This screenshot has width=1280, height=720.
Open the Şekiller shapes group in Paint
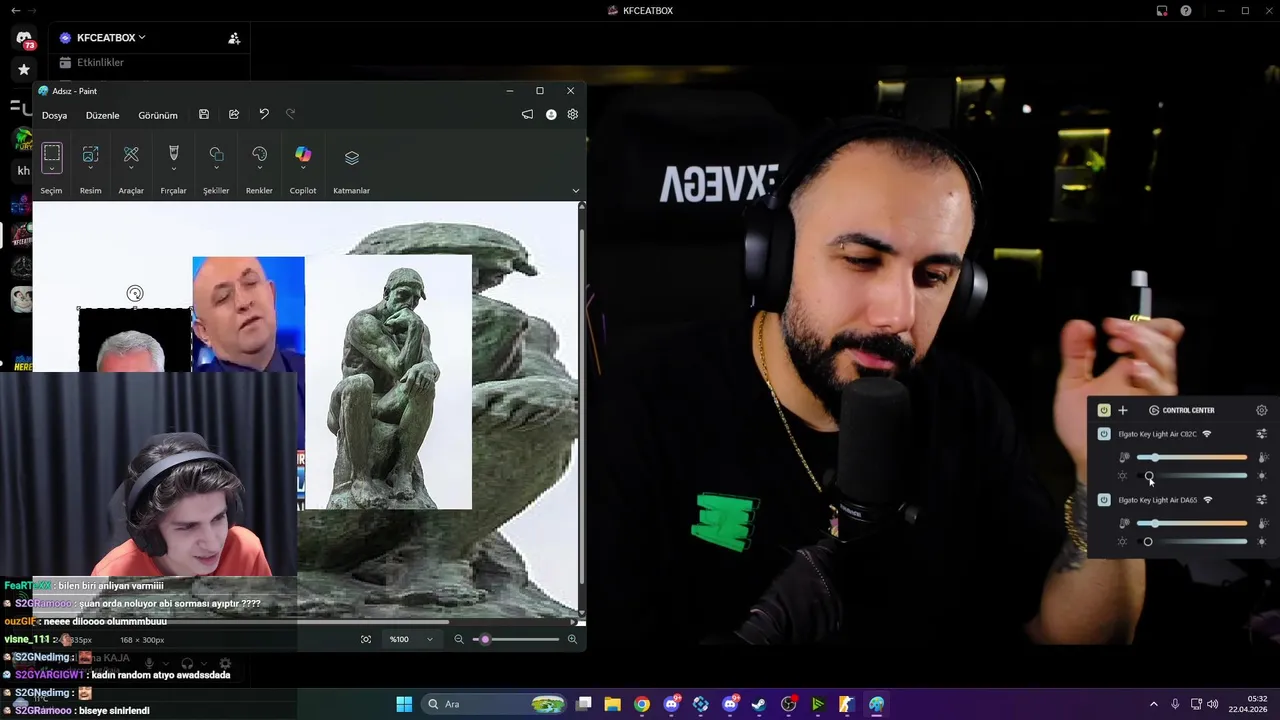(216, 155)
